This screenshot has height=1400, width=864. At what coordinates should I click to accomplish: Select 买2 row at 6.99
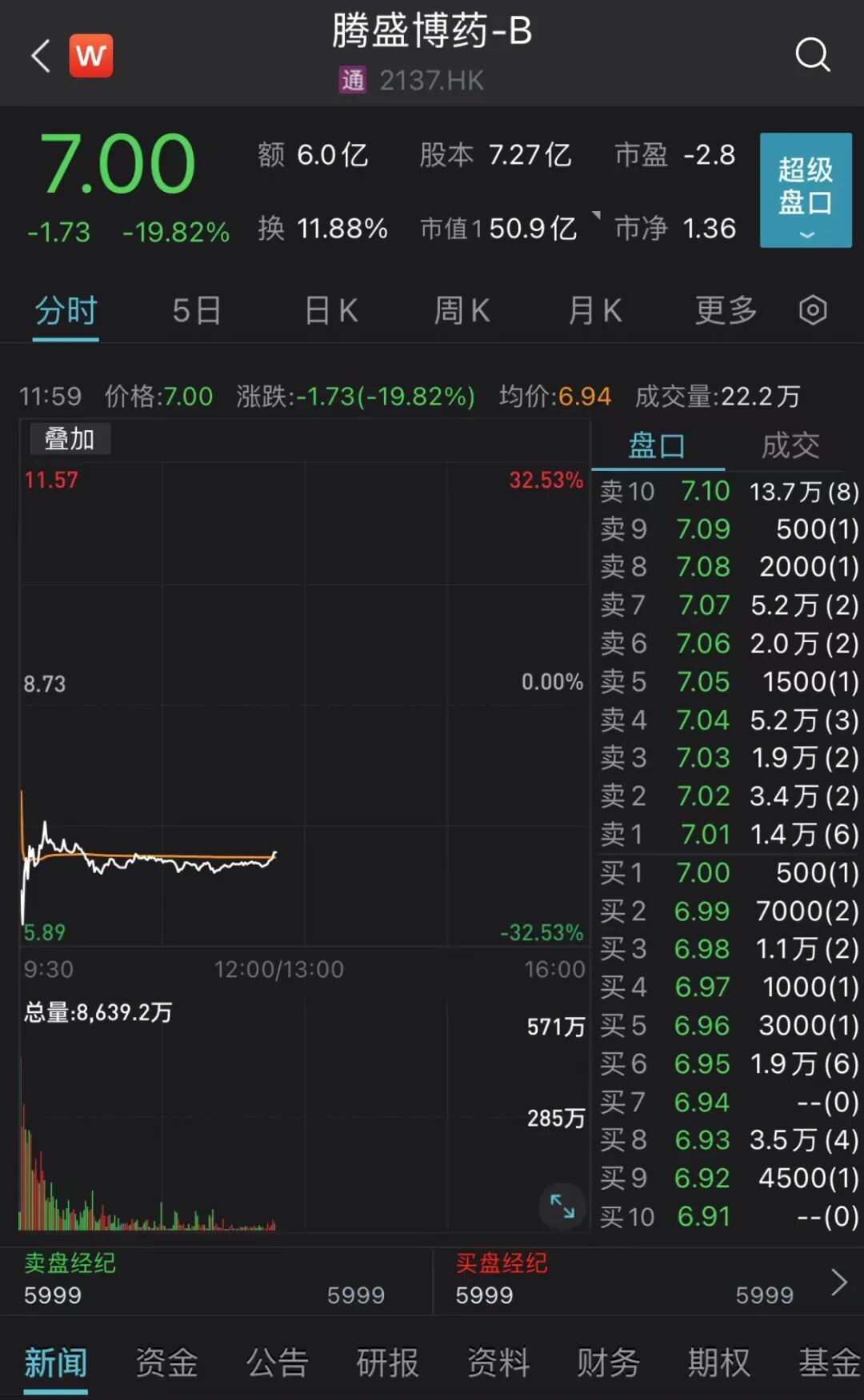pos(729,911)
